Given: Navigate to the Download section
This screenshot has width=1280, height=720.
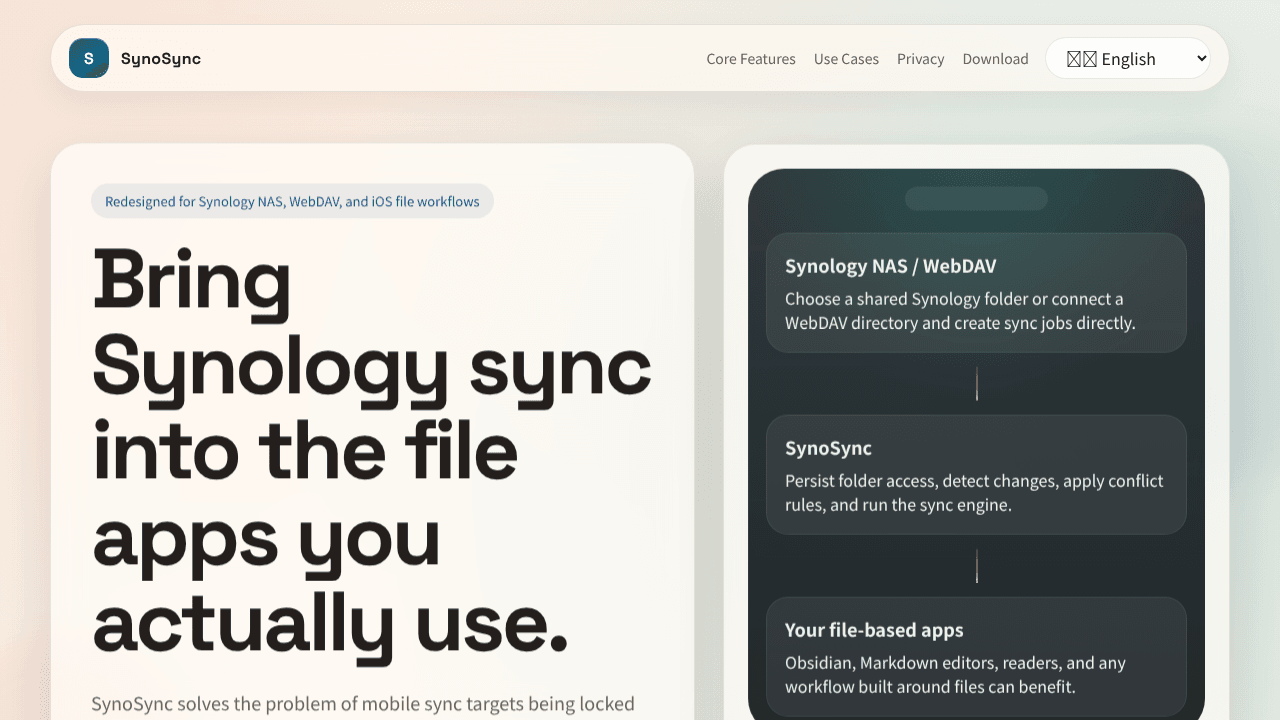Looking at the screenshot, I should [x=995, y=59].
